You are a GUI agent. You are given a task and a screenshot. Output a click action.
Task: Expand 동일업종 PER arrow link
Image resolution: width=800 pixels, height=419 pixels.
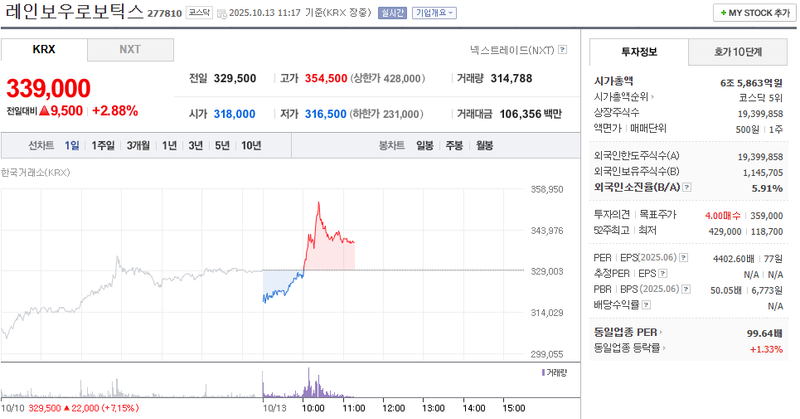[x=663, y=332]
